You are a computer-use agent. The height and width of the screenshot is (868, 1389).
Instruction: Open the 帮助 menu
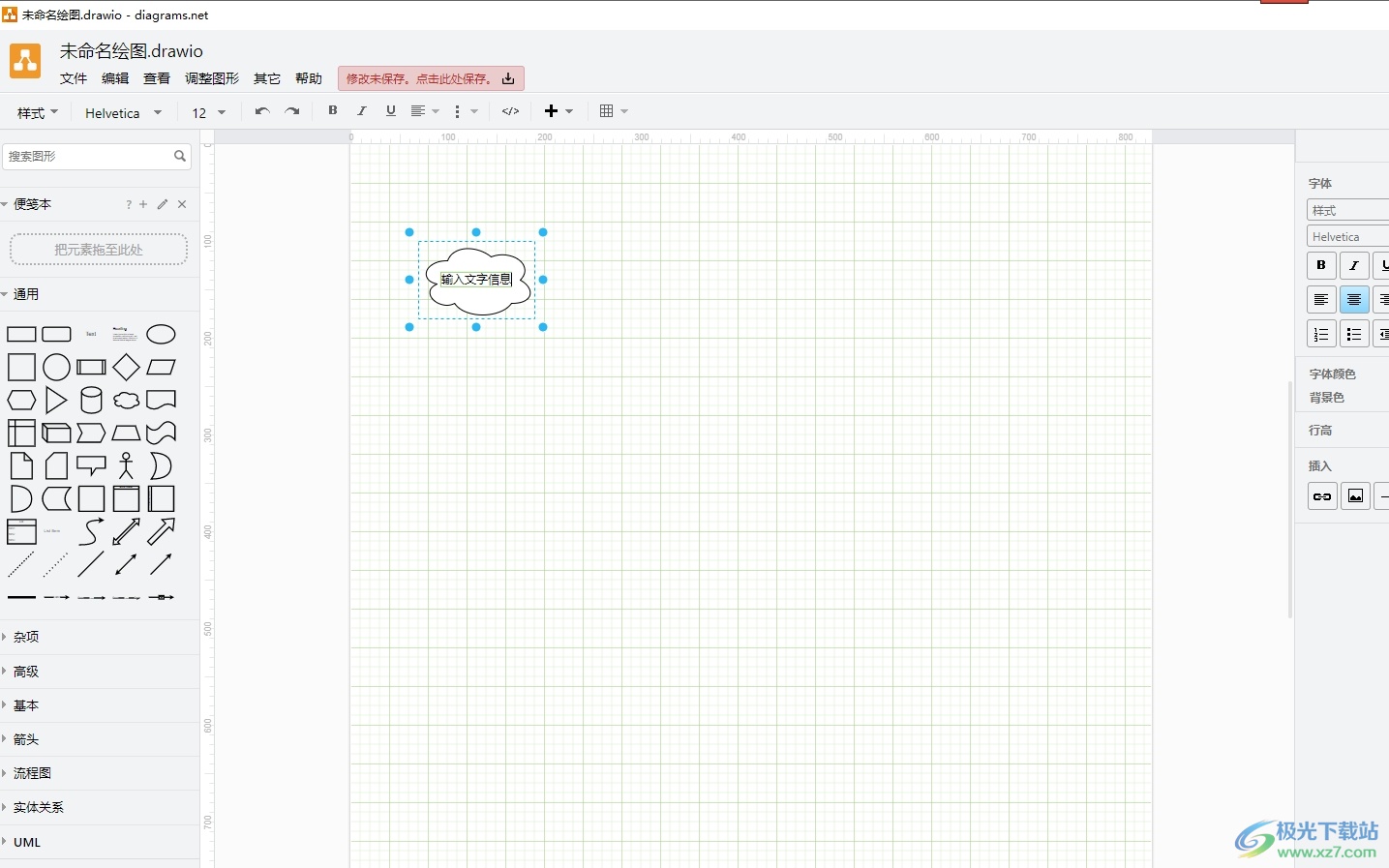click(309, 78)
